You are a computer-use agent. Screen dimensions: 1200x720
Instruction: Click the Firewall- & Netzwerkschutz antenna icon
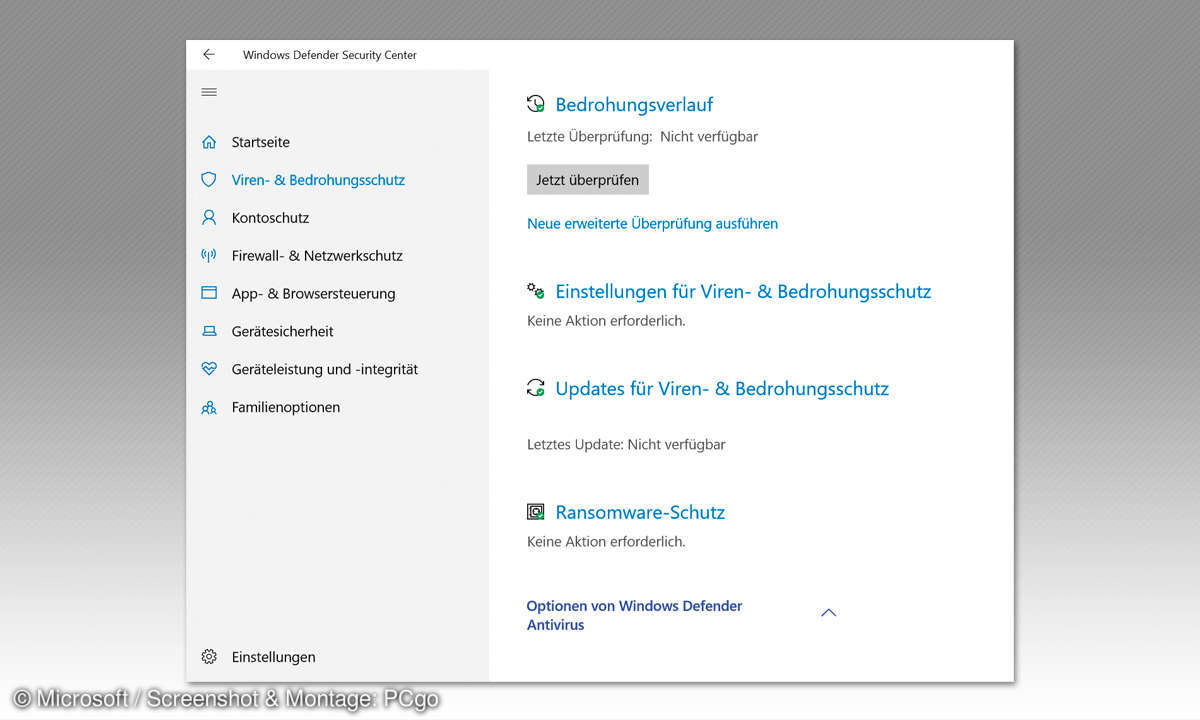209,255
